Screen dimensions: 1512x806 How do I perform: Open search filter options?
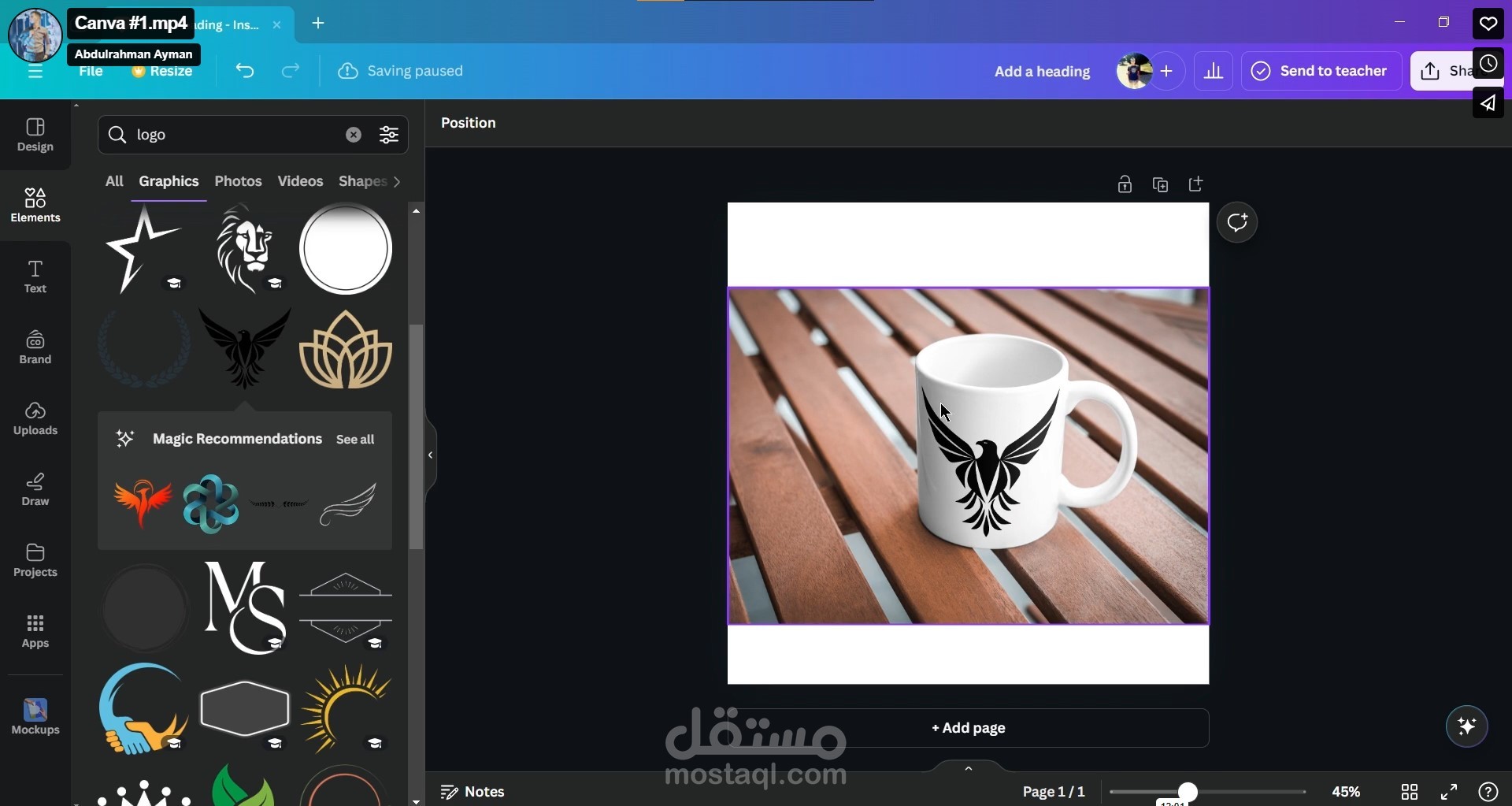click(389, 135)
